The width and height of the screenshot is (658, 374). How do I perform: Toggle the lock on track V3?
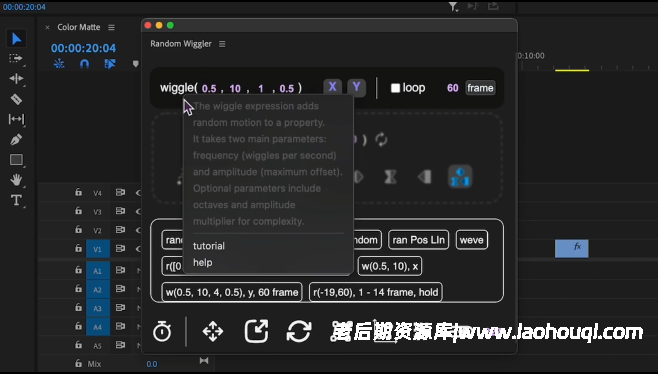[x=78, y=211]
